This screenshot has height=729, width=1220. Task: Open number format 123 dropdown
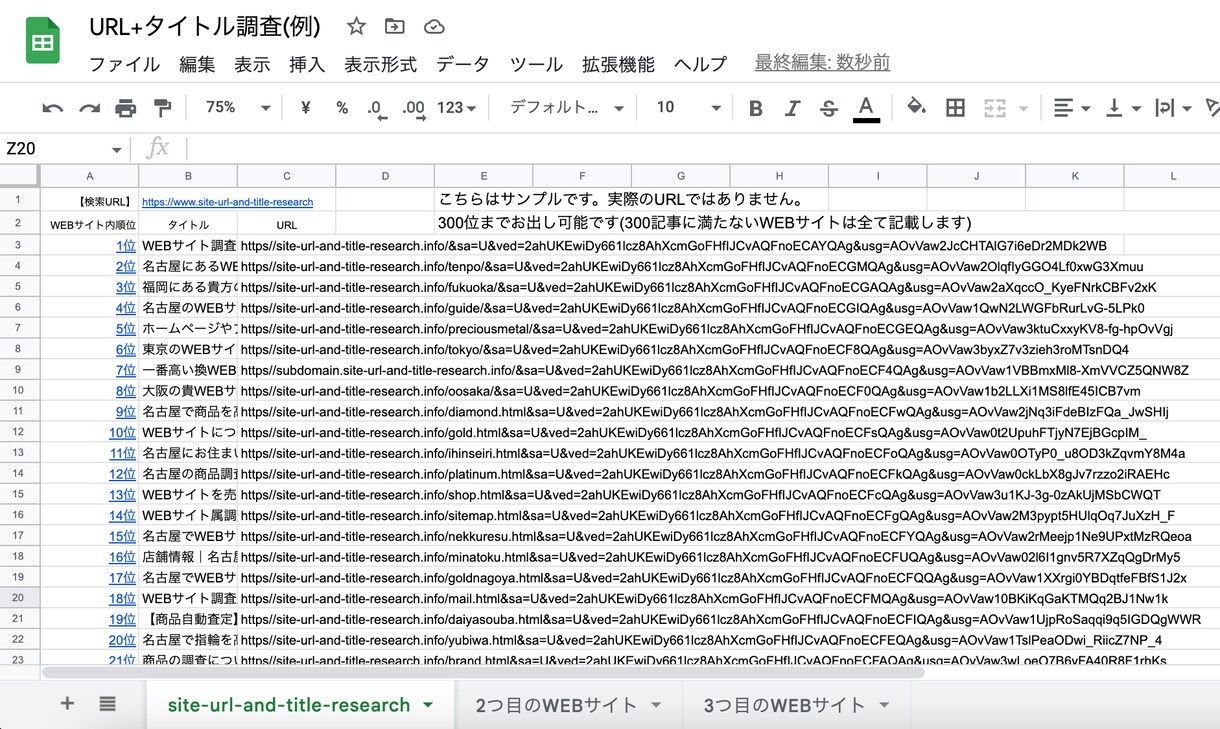tap(458, 108)
